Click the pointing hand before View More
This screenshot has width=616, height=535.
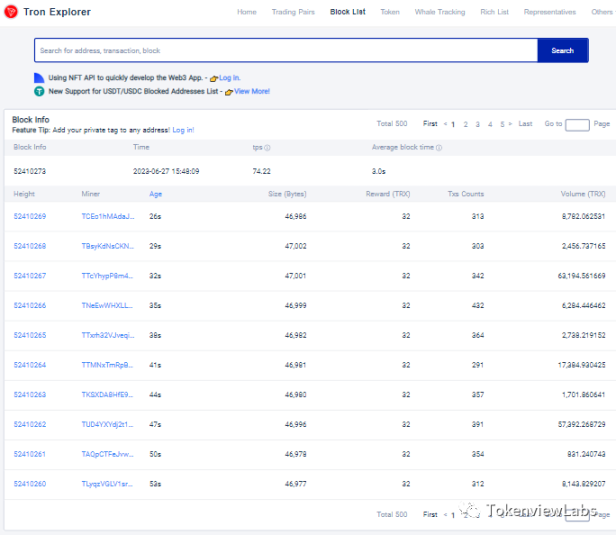(229, 92)
